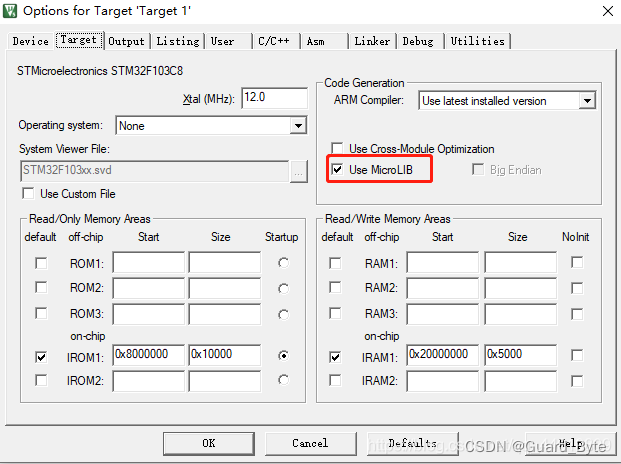Check the IROM2 default checkbox
The width and height of the screenshot is (621, 464).
point(41,380)
